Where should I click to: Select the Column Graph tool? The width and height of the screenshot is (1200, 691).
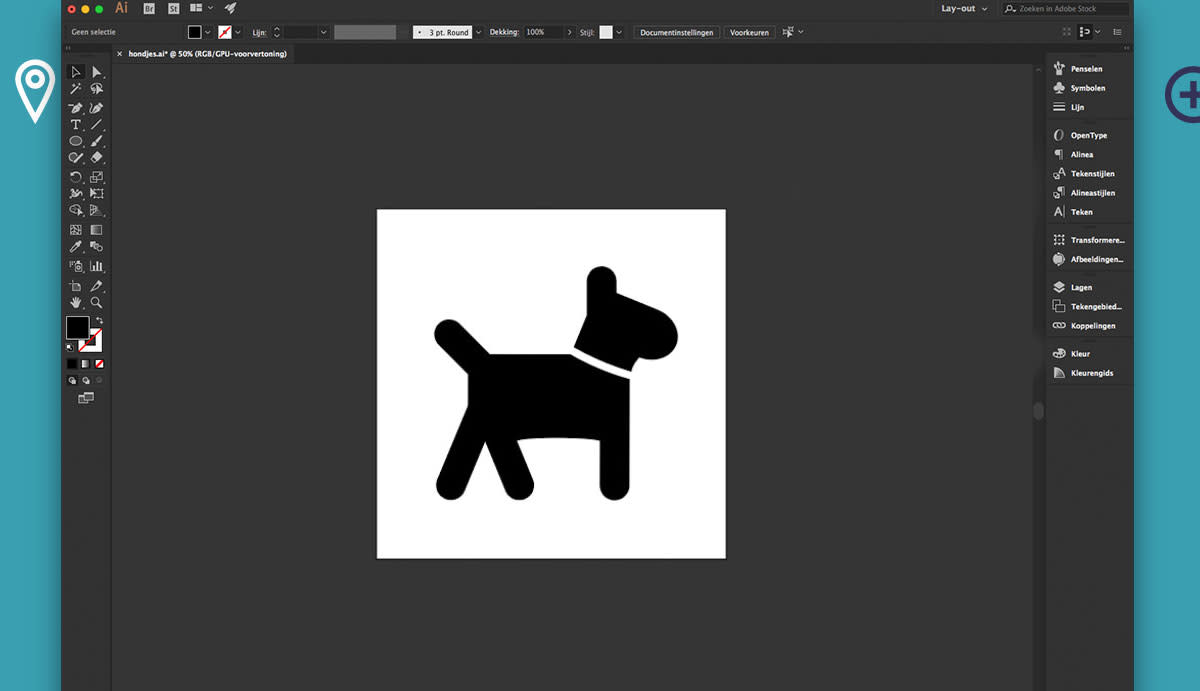(x=97, y=266)
